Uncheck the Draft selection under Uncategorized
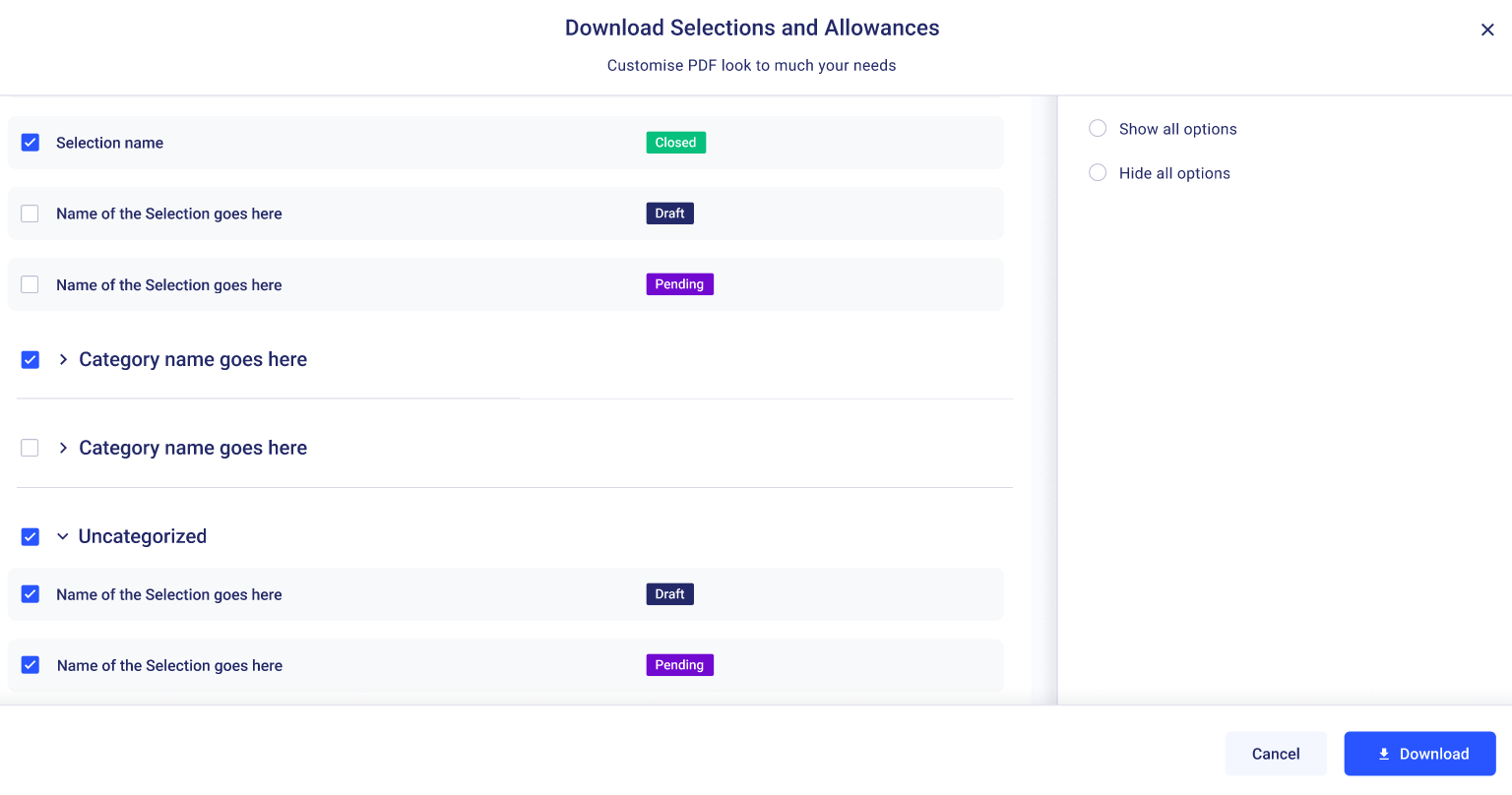This screenshot has width=1512, height=795. (31, 594)
